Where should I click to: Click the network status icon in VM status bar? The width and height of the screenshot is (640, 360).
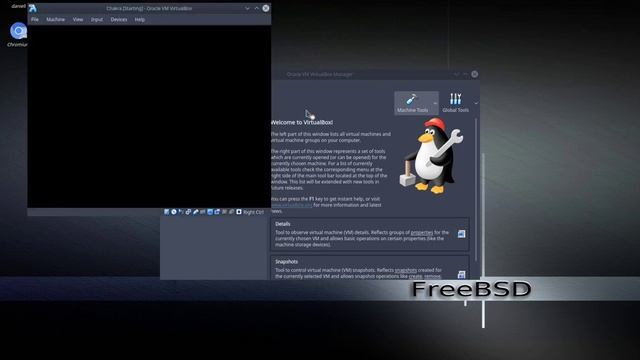(x=188, y=212)
